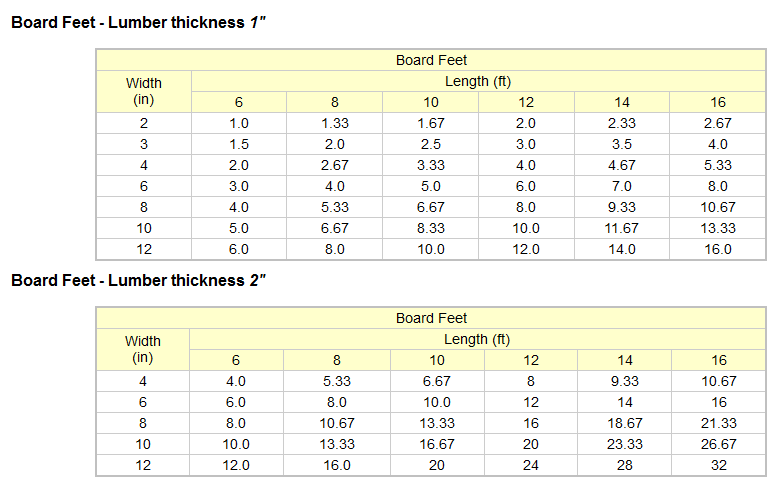Click the 24 cell in second table

tap(531, 465)
